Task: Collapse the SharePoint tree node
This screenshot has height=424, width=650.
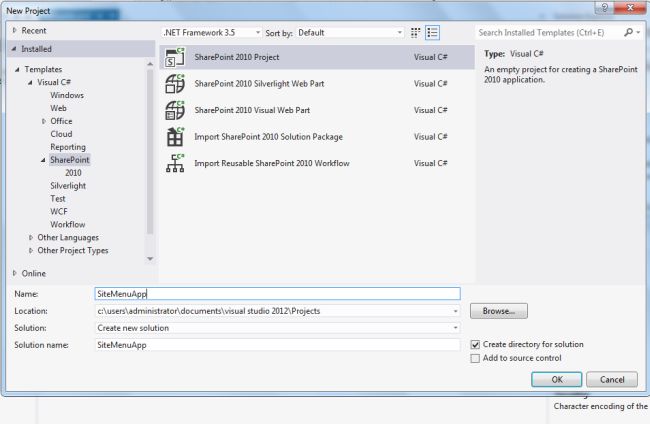Action: 43,160
